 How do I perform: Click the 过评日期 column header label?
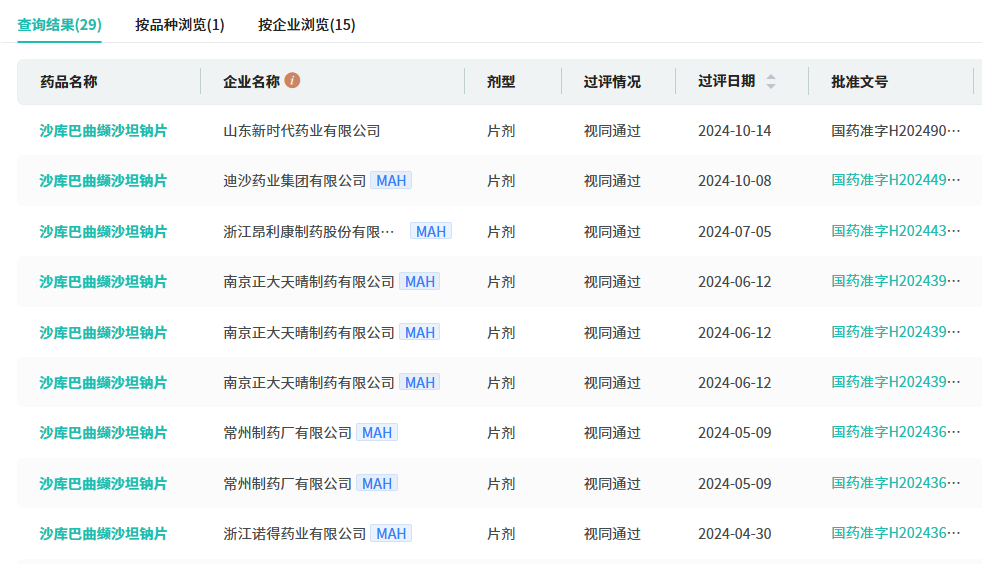726,81
